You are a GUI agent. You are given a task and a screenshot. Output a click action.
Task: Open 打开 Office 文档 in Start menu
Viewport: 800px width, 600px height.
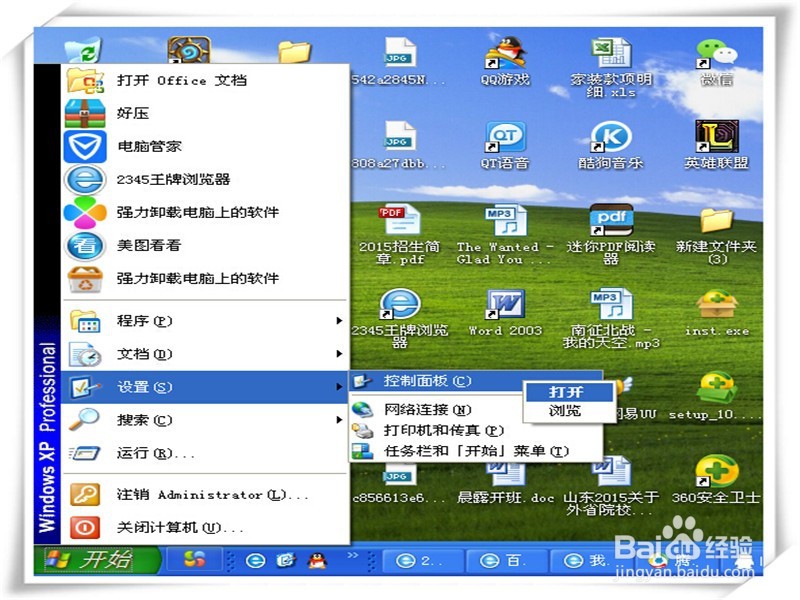tap(205, 81)
